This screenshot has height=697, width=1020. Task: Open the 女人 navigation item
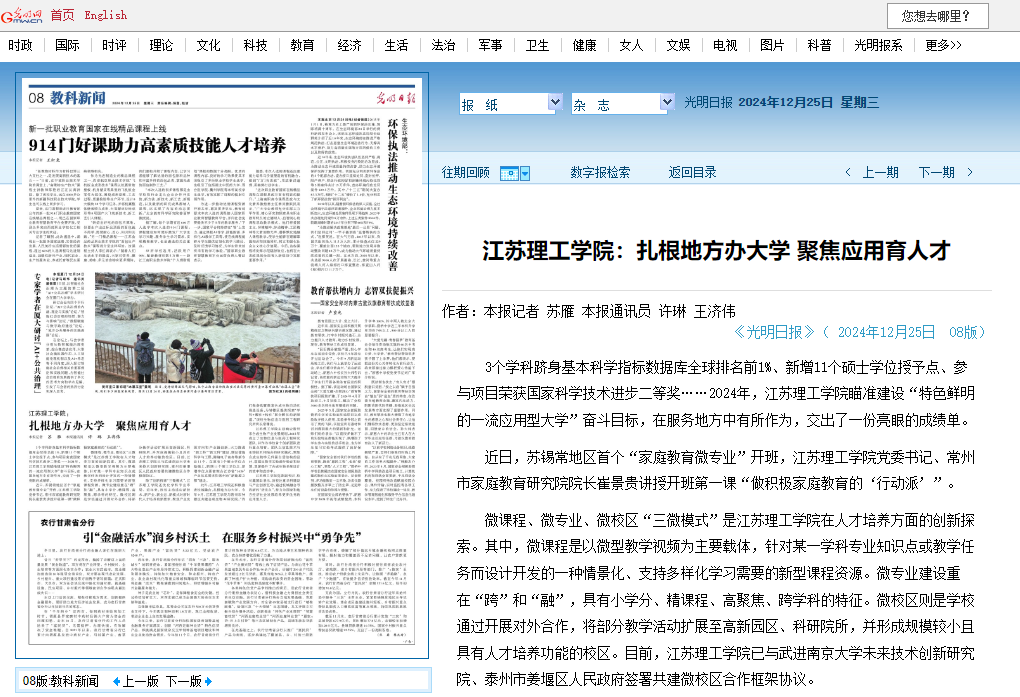[x=631, y=45]
